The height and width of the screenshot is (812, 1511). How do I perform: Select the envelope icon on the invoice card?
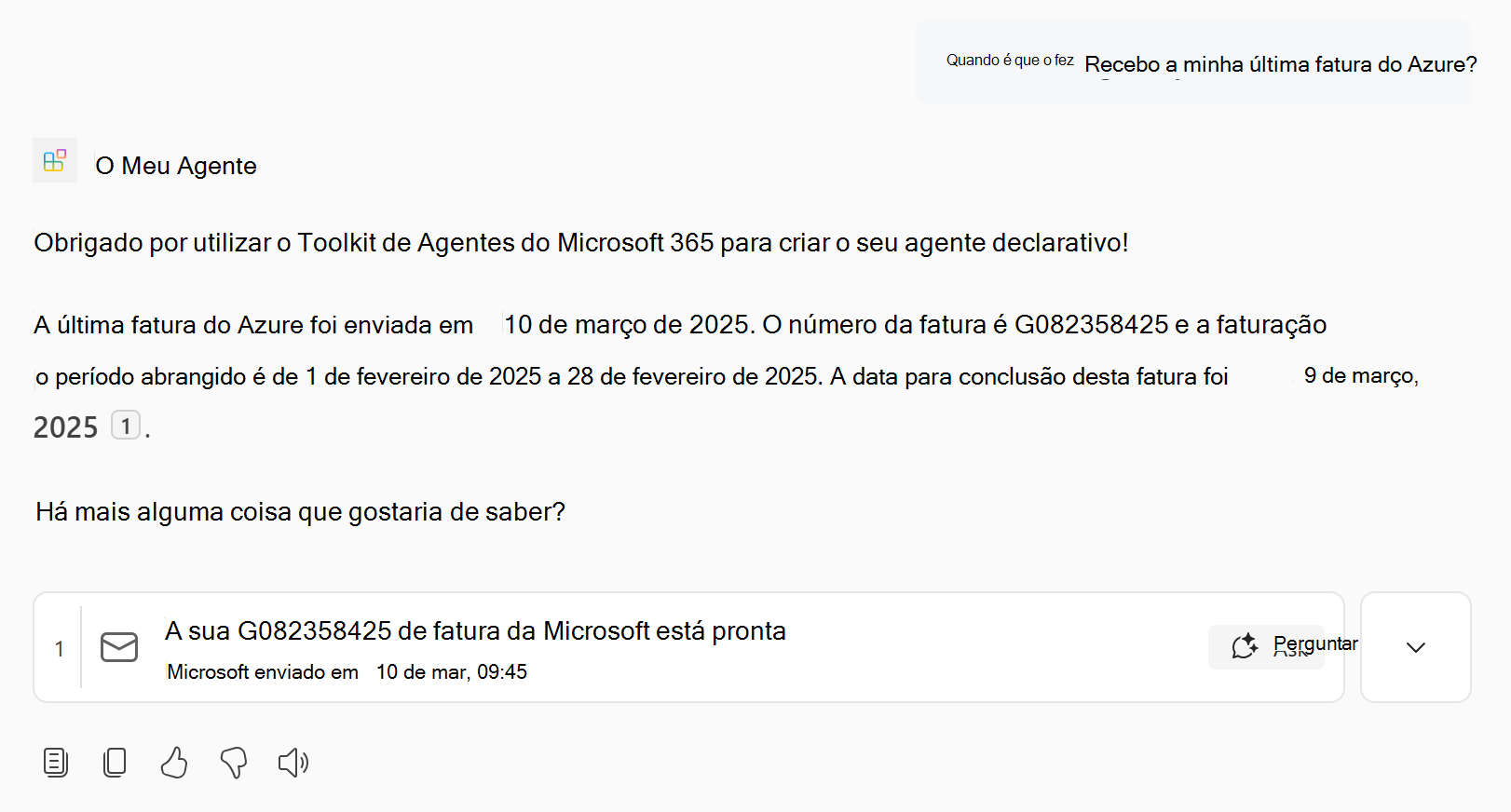pos(118,648)
